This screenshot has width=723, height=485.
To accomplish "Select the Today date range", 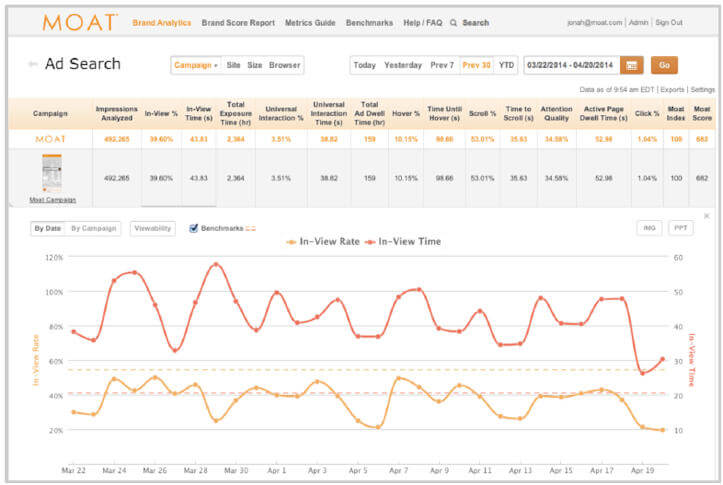I will [x=364, y=65].
